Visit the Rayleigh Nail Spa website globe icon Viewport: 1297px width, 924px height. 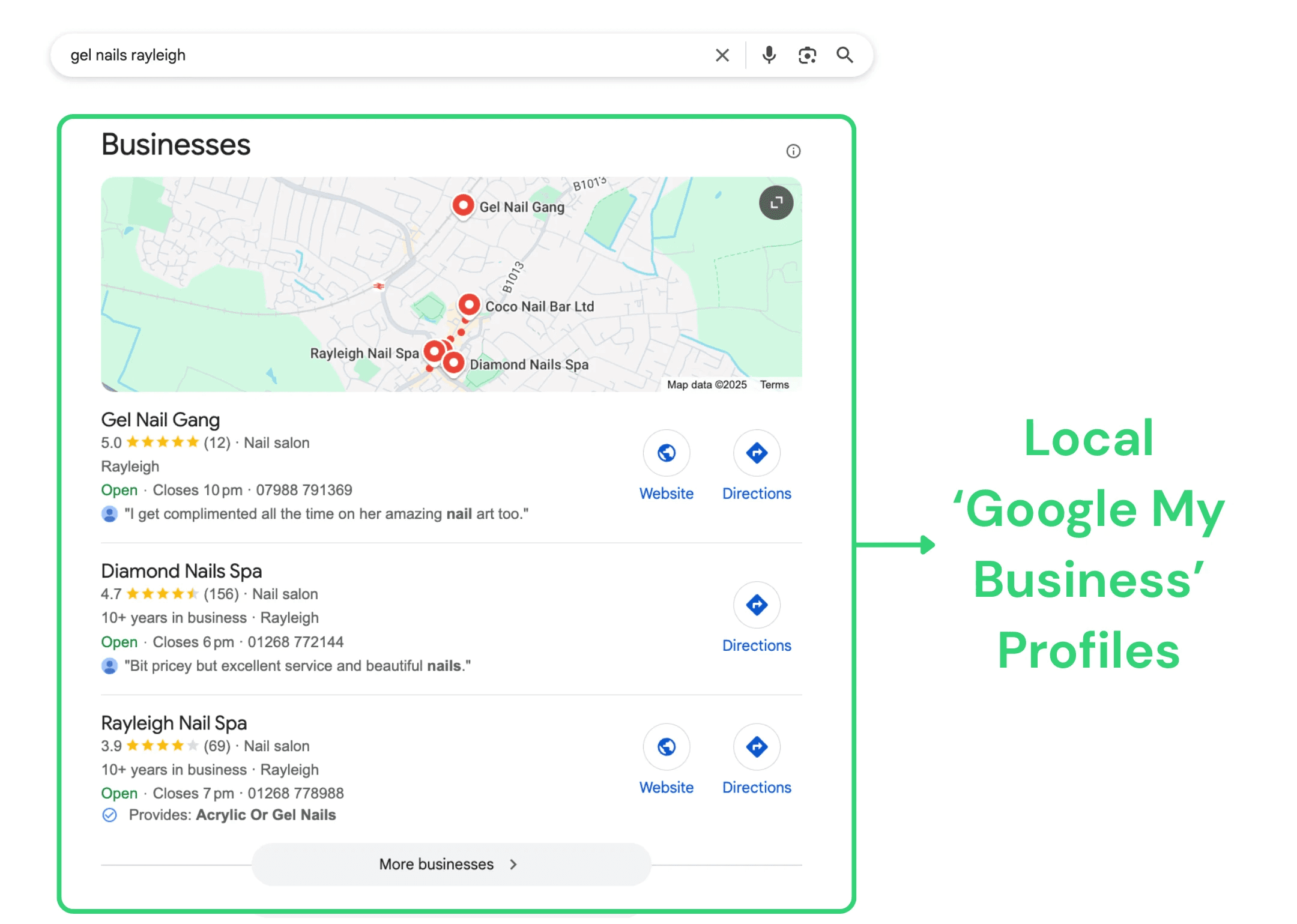(x=666, y=747)
